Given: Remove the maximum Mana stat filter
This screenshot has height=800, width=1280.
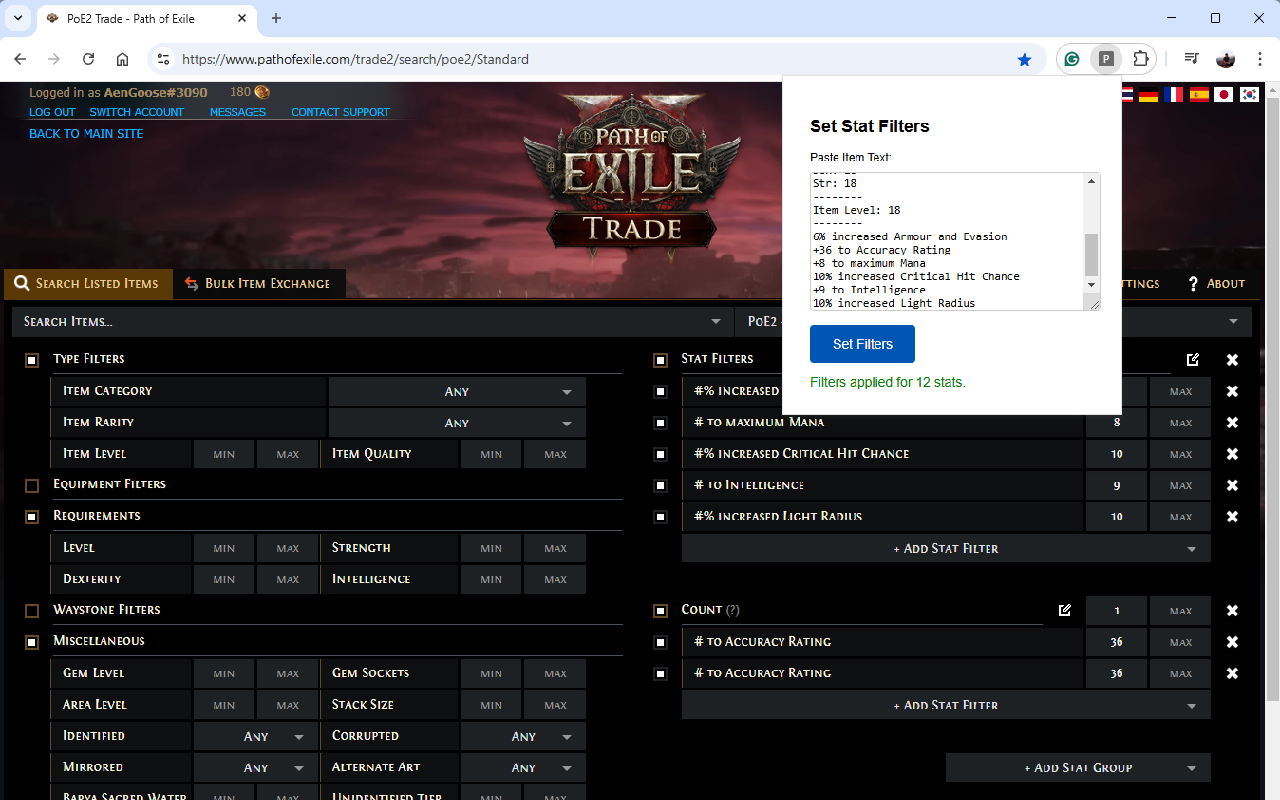Looking at the screenshot, I should [1232, 422].
